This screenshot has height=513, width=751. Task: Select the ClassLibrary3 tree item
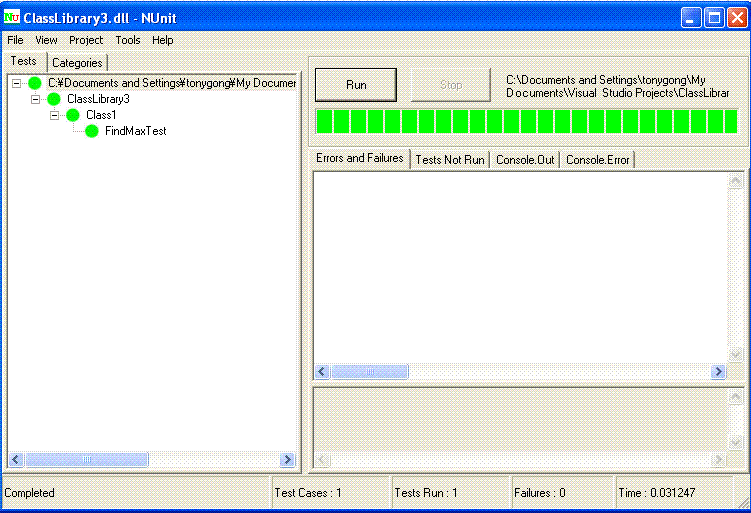(x=98, y=99)
